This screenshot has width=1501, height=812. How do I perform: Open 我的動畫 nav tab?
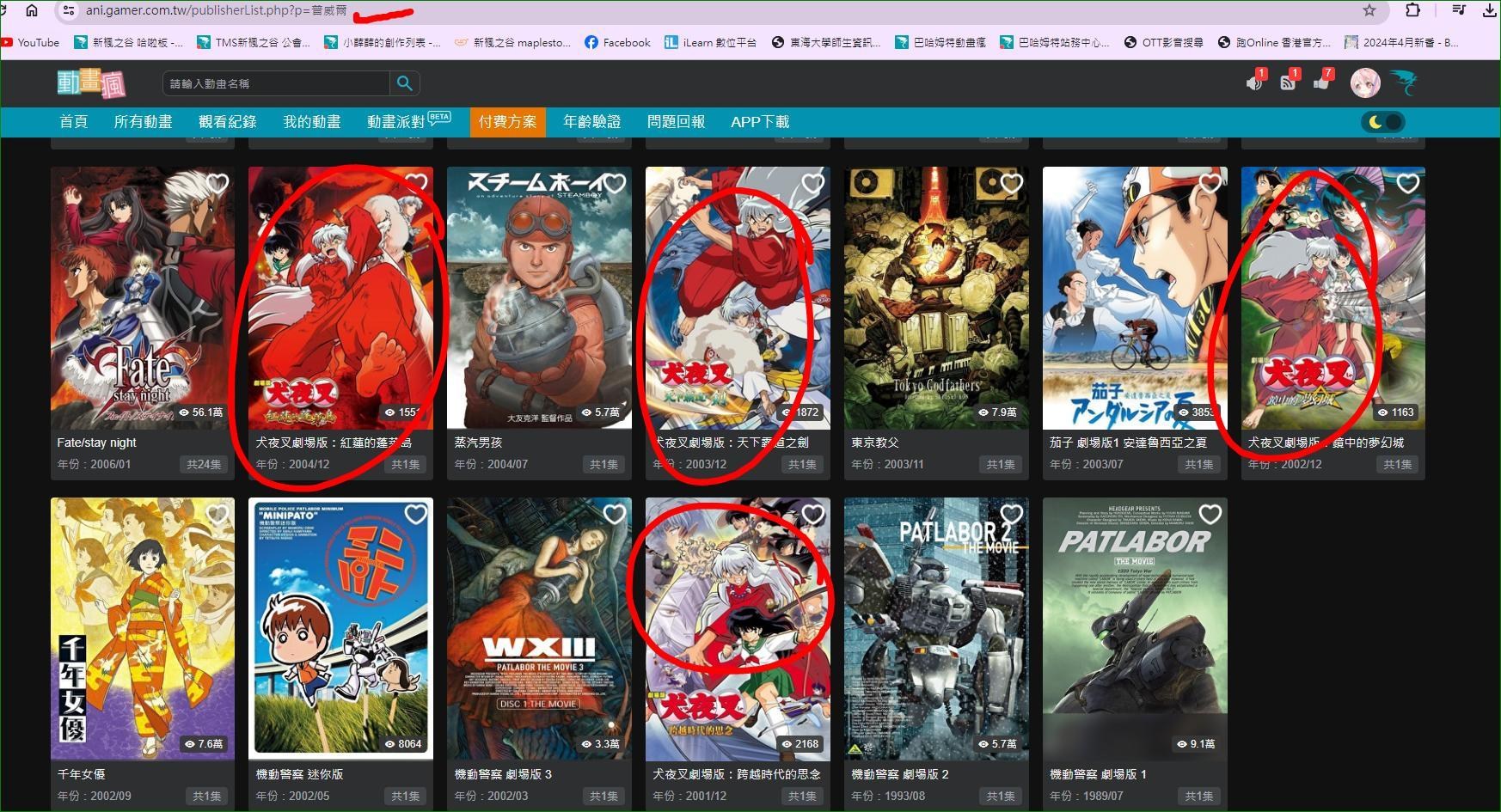[311, 122]
